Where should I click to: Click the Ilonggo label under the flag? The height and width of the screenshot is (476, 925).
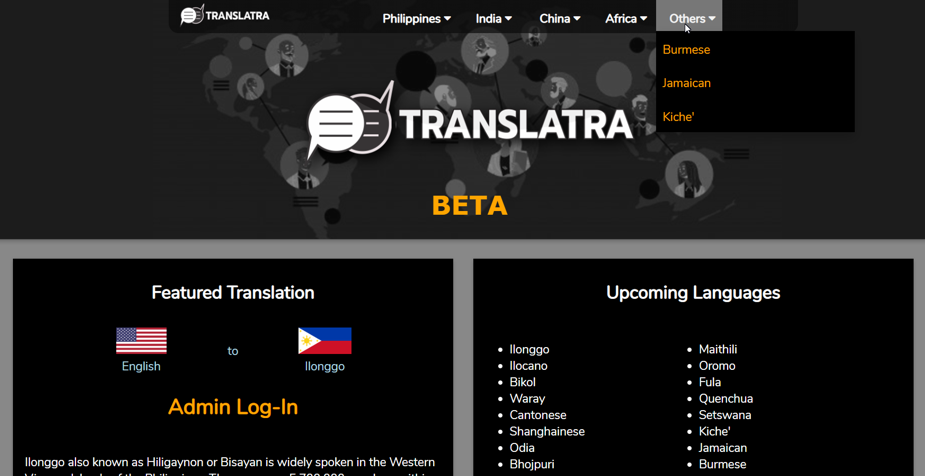(324, 367)
